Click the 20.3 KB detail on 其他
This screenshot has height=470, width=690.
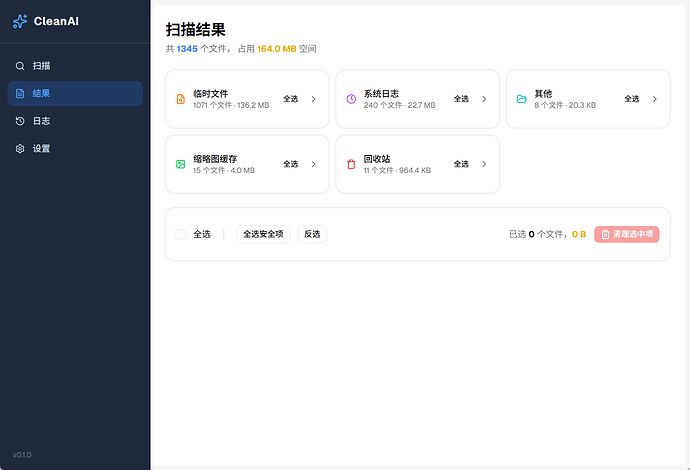click(582, 105)
